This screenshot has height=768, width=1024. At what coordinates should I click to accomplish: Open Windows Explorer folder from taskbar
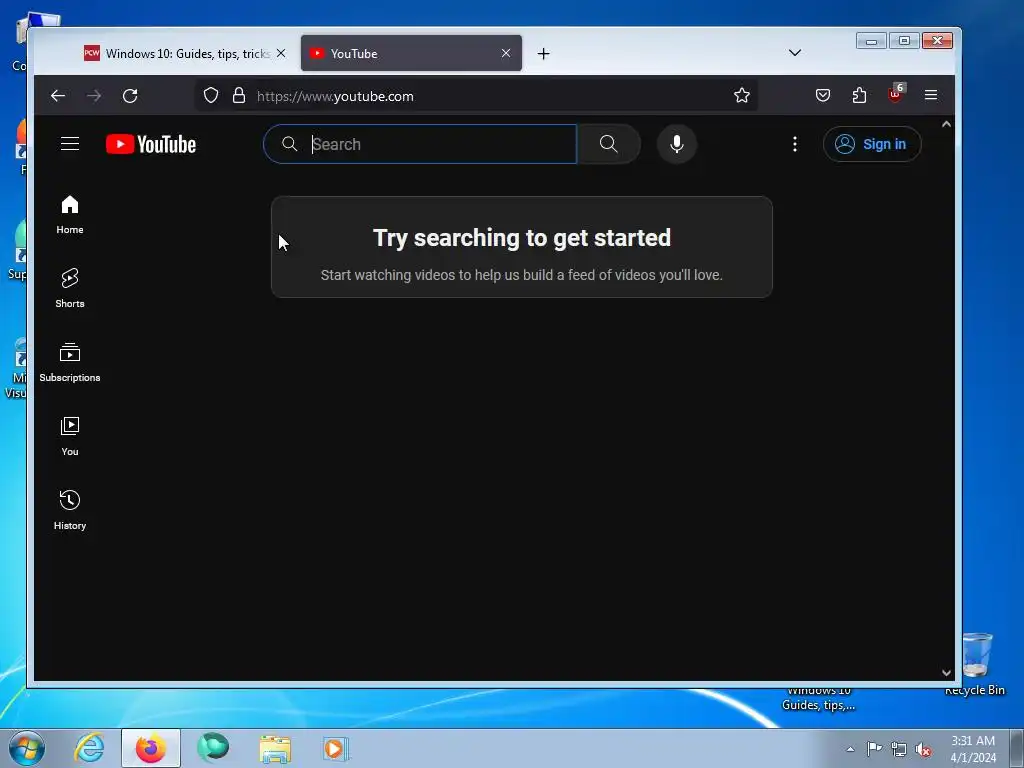click(275, 748)
